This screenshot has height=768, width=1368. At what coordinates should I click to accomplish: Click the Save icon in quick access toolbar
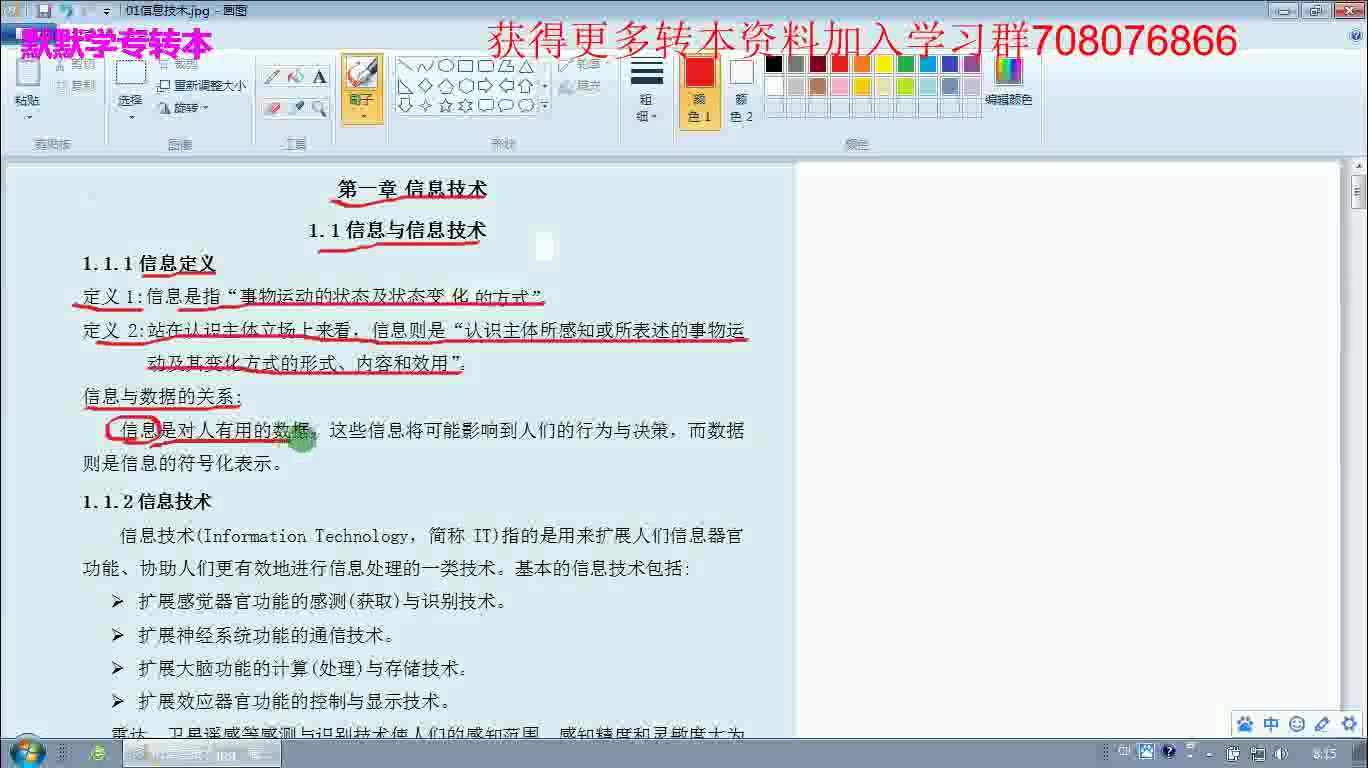(x=43, y=10)
